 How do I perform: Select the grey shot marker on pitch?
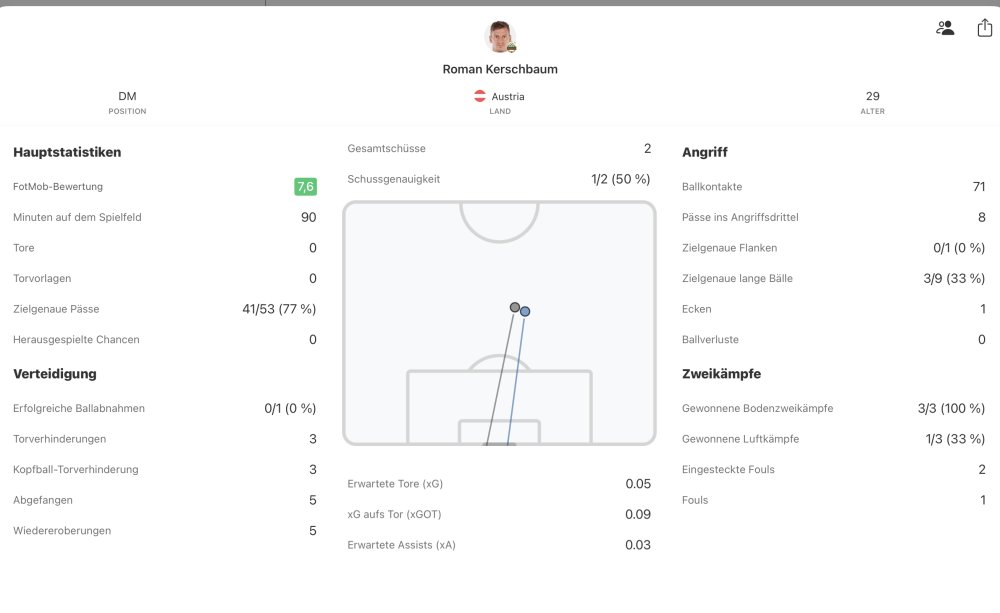coord(515,307)
